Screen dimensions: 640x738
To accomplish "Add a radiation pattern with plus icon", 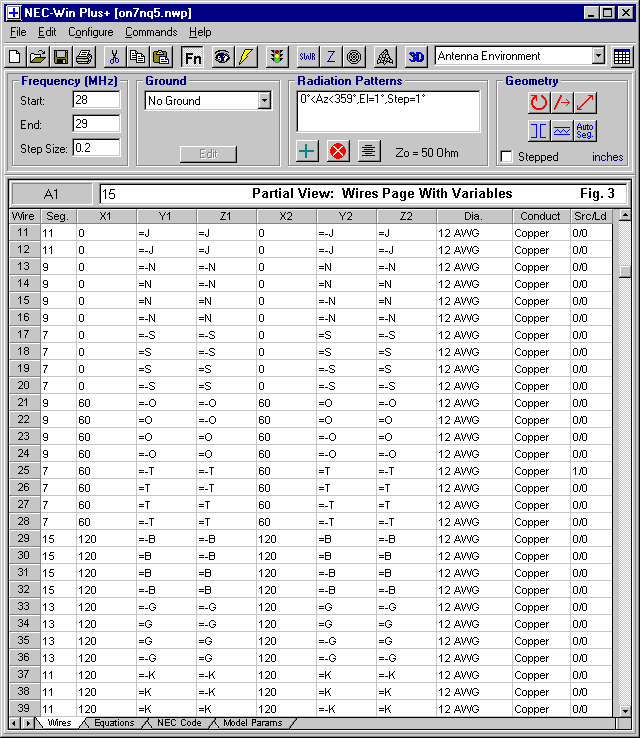I will click(x=308, y=151).
